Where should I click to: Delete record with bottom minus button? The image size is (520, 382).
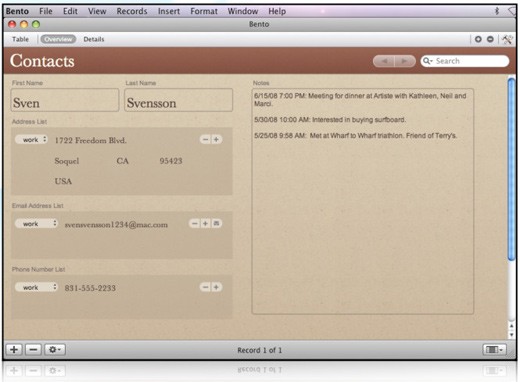pos(33,350)
